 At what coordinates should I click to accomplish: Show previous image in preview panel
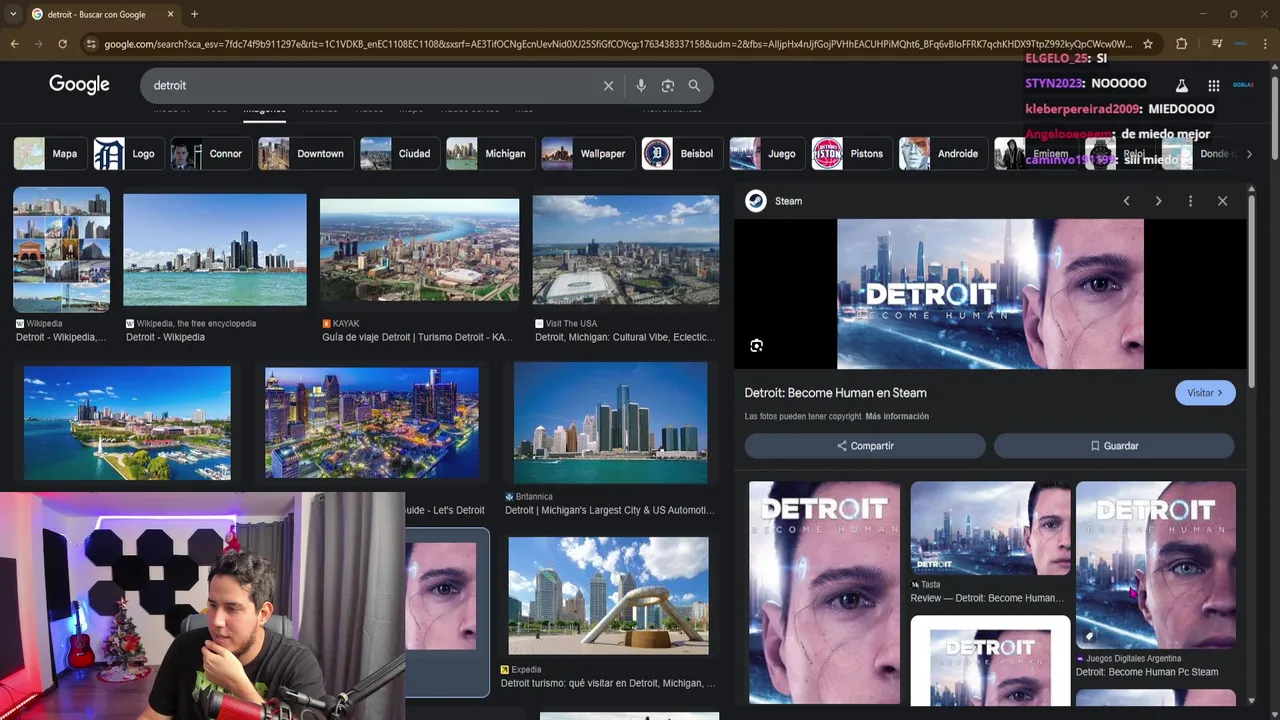click(x=1126, y=201)
